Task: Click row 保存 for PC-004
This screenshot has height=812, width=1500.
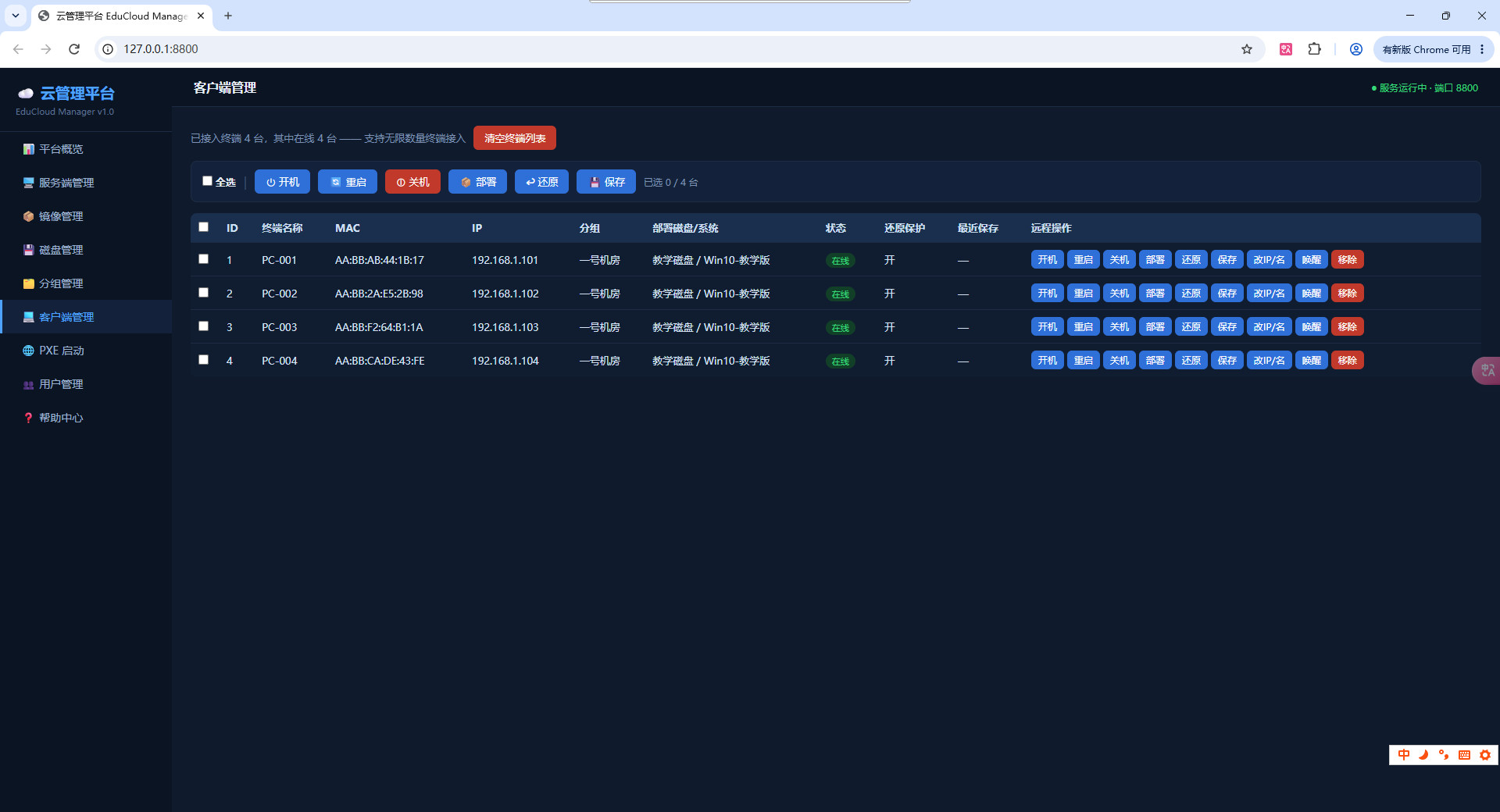Action: (x=1227, y=361)
